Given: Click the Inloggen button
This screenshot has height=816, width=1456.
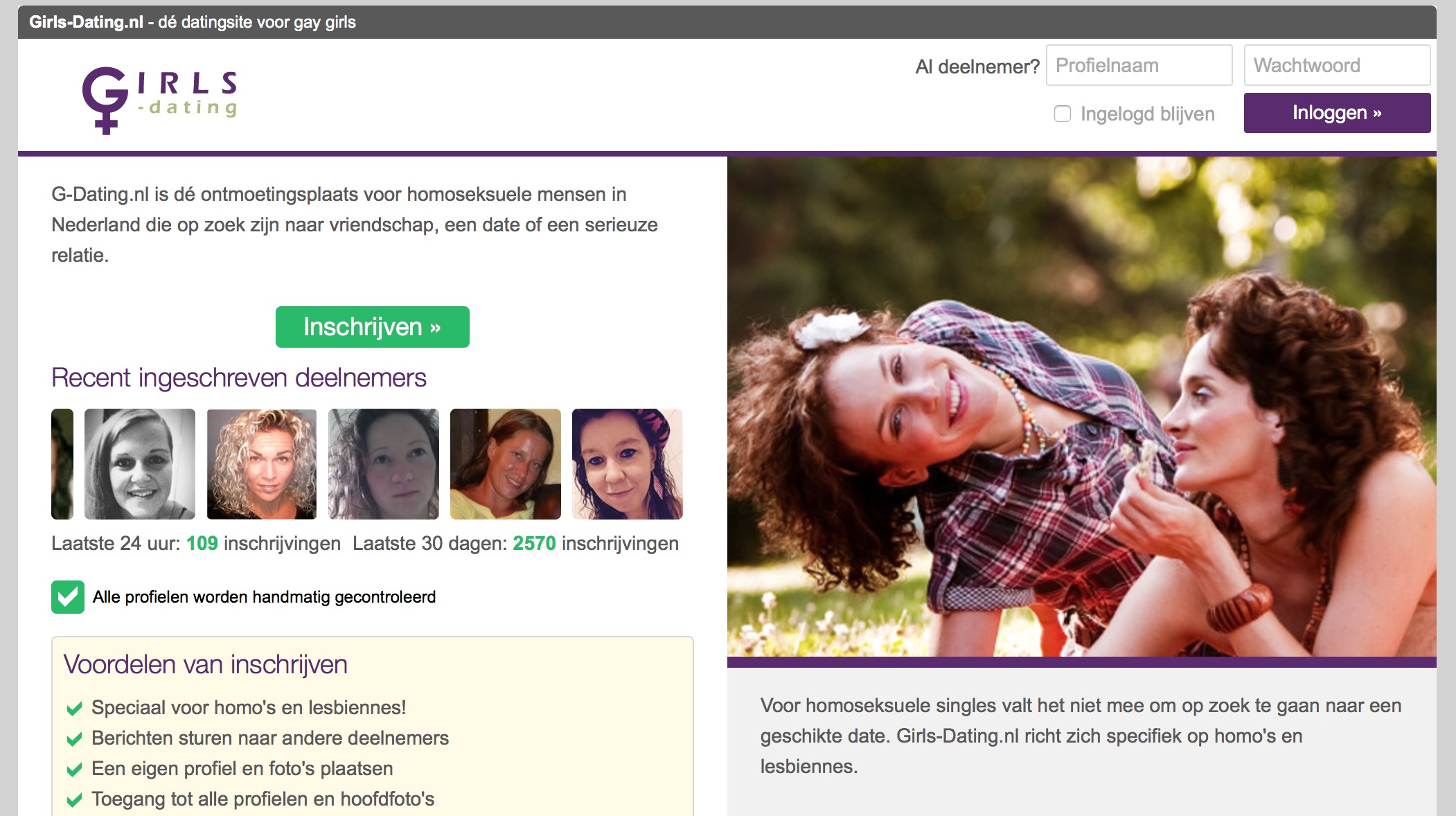Looking at the screenshot, I should [x=1338, y=113].
